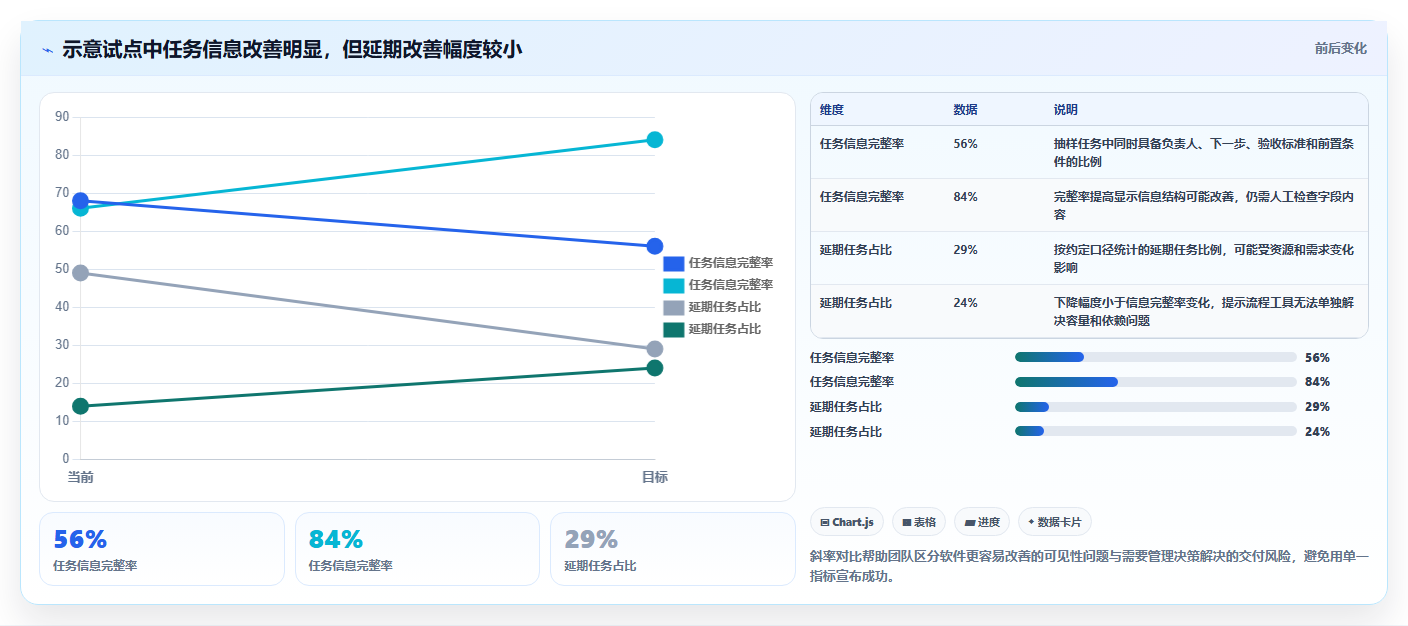Click the 任务信息完整率 cell in the table's 56% row
Viewport: 1408px width, 626px height.
[x=862, y=144]
